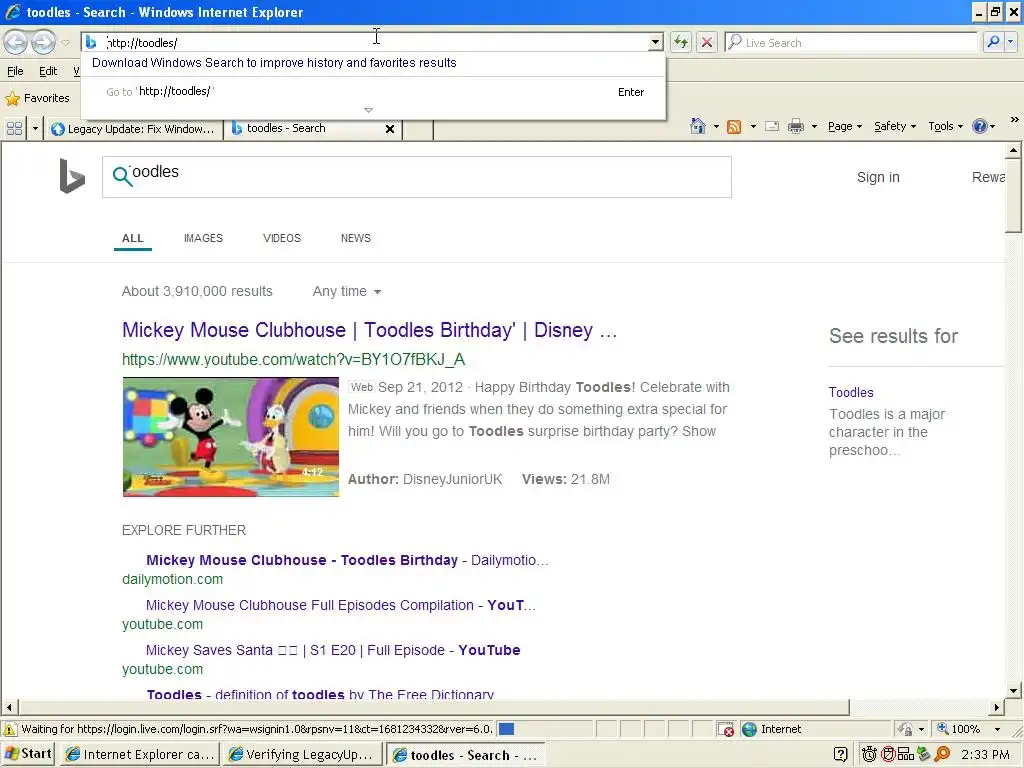Click the Live Search magnifier button

(993, 42)
